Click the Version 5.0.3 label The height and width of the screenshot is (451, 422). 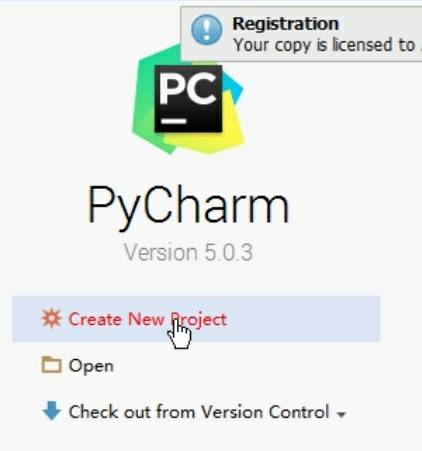pyautogui.click(x=188, y=252)
